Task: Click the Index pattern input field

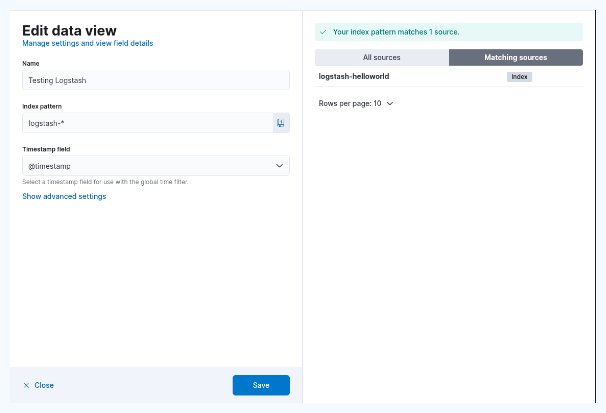Action: coord(148,123)
